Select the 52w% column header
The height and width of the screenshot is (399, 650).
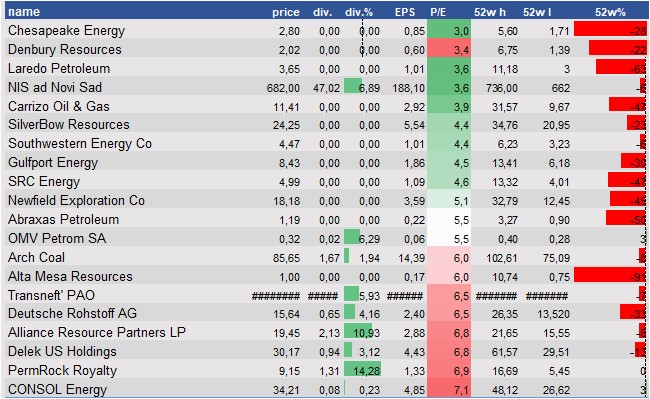click(x=610, y=12)
